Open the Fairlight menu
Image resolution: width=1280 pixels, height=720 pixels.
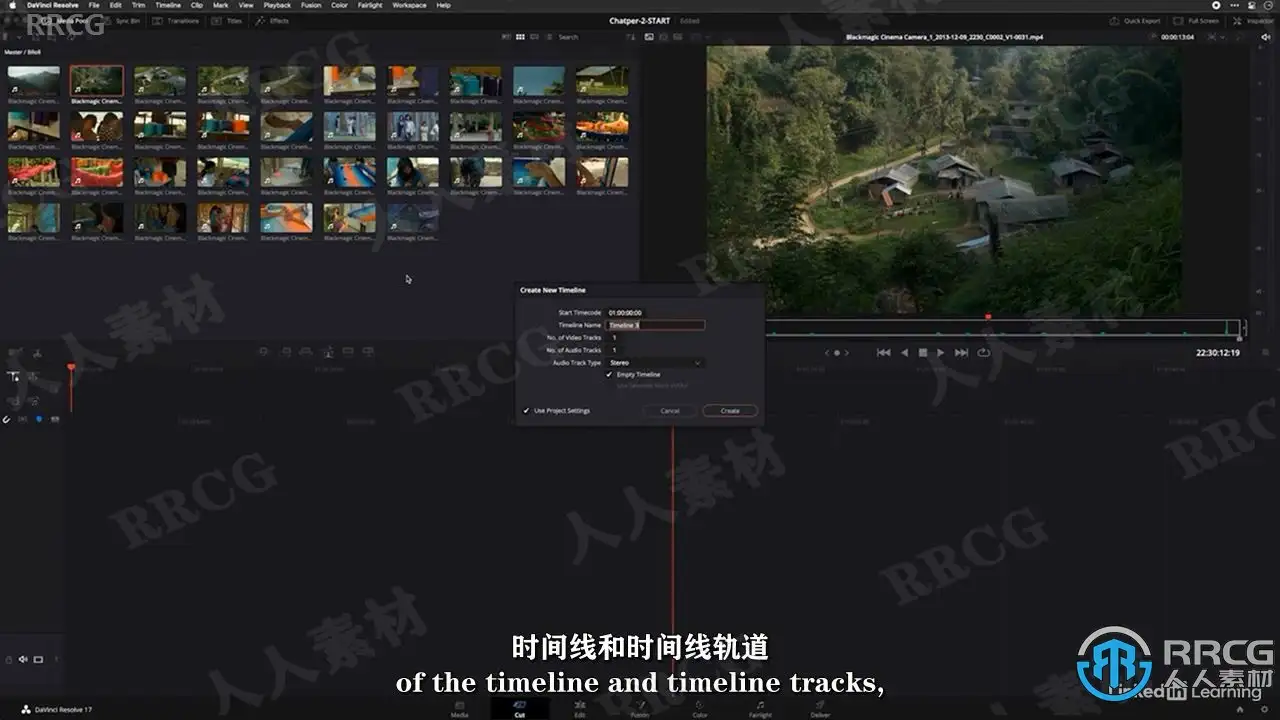(370, 5)
